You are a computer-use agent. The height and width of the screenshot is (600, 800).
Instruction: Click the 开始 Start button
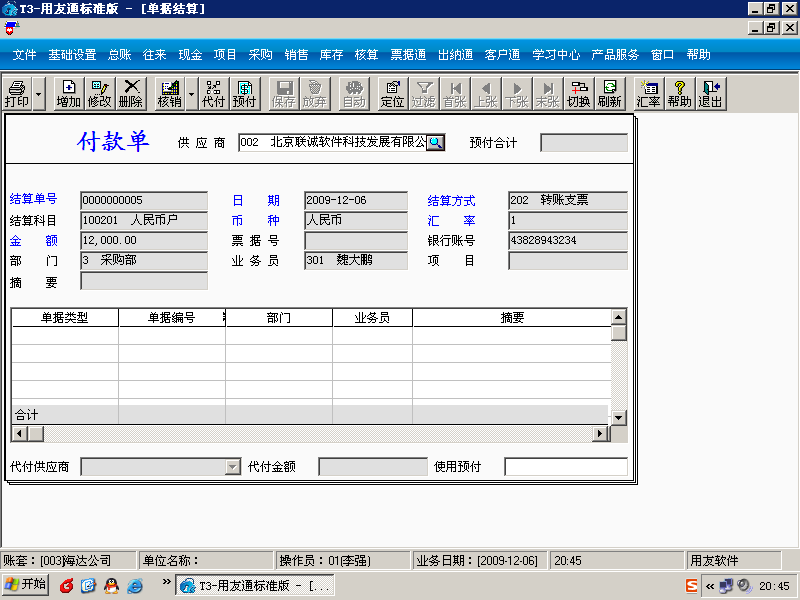pos(26,585)
